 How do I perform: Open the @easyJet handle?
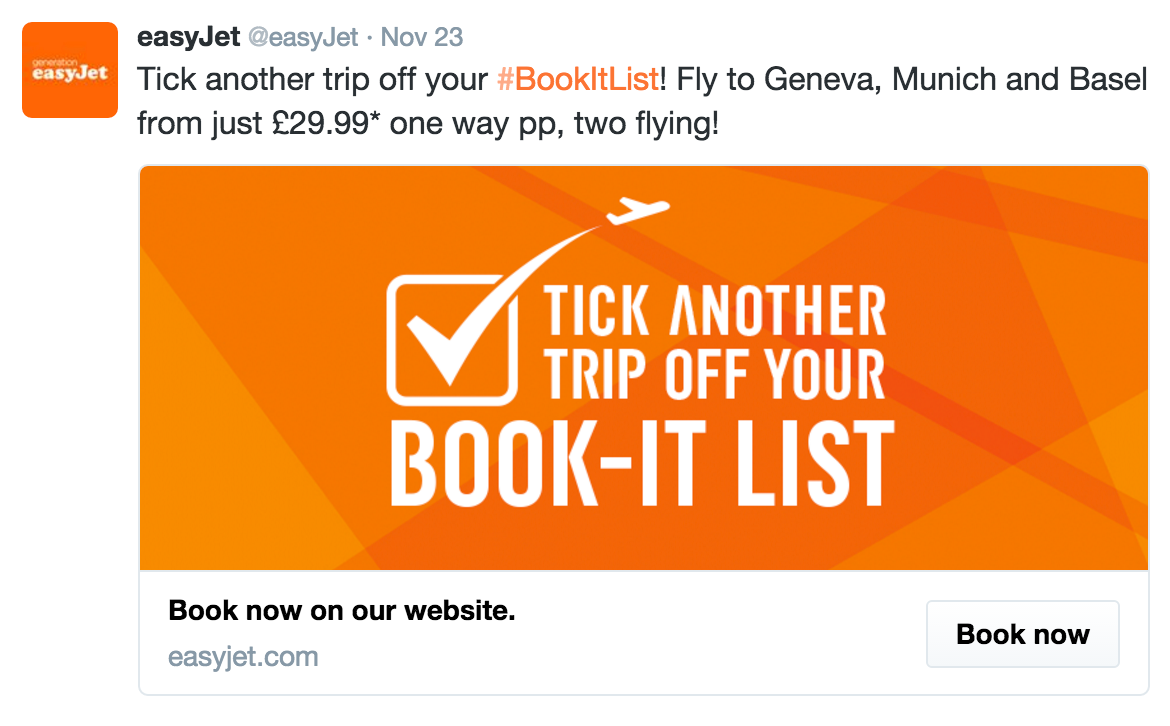tap(303, 37)
